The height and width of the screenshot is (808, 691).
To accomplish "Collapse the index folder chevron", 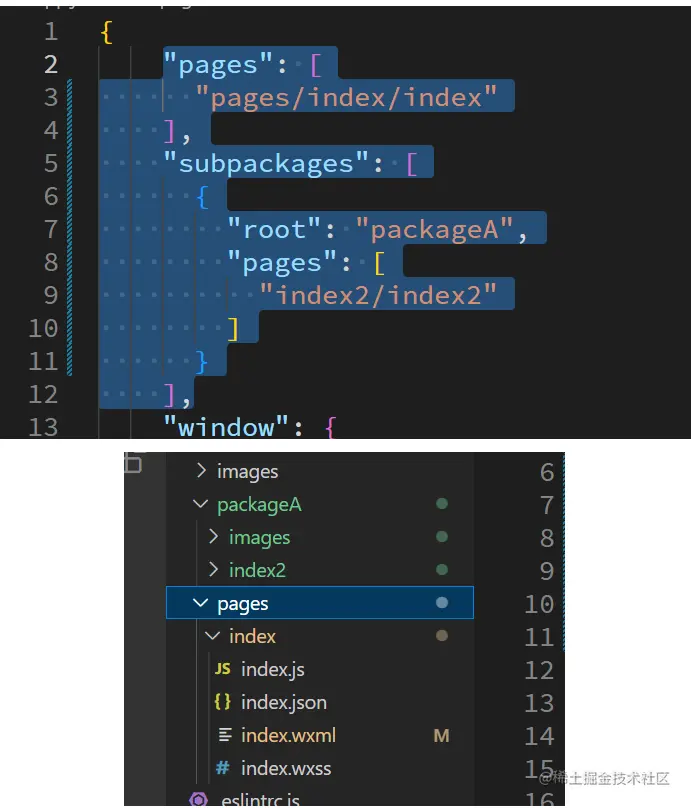I will pos(213,635).
